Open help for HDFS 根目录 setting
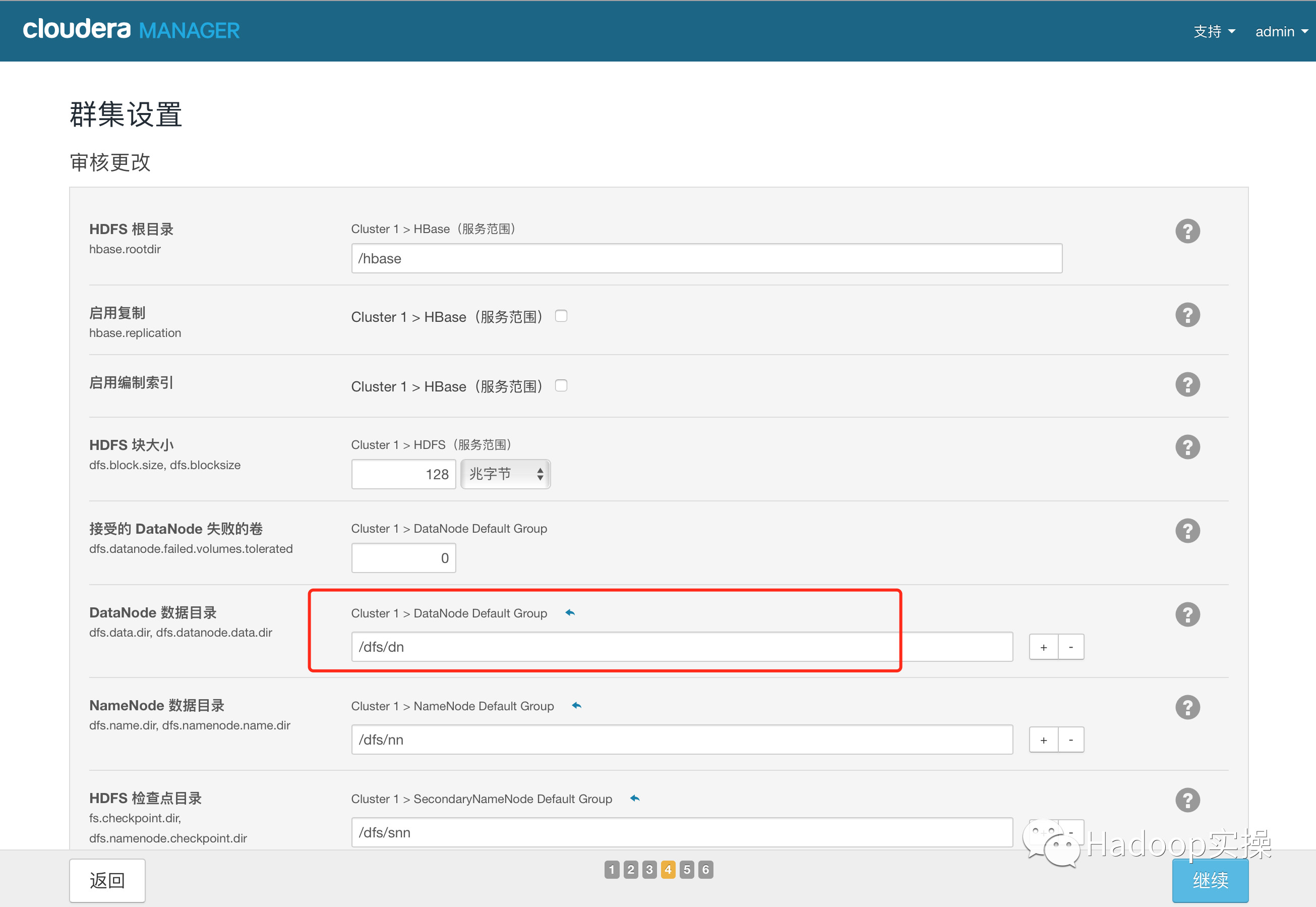Image resolution: width=1316 pixels, height=907 pixels. tap(1187, 232)
